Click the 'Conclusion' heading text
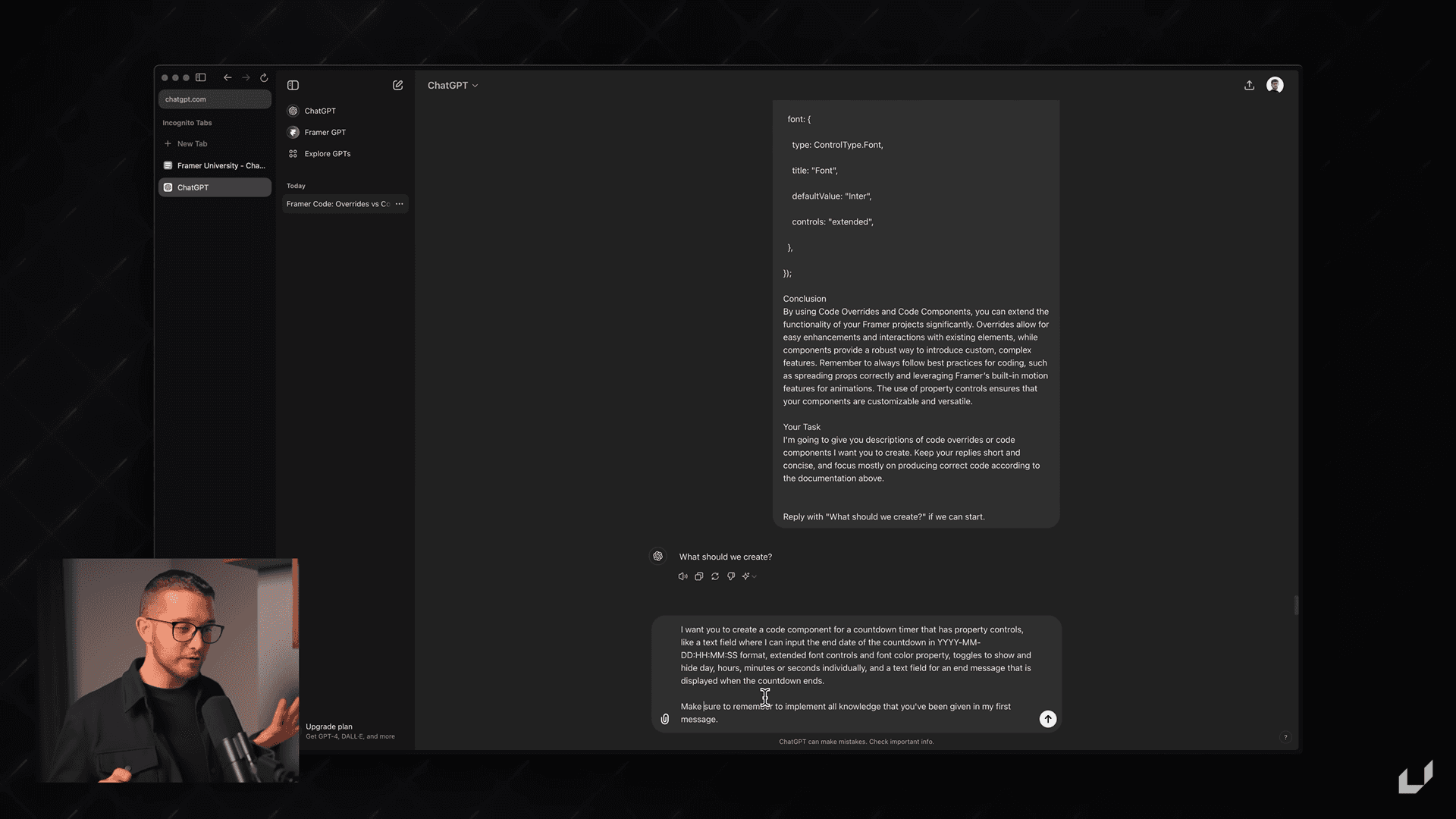Screen dimensions: 1456x819 [x=805, y=299]
